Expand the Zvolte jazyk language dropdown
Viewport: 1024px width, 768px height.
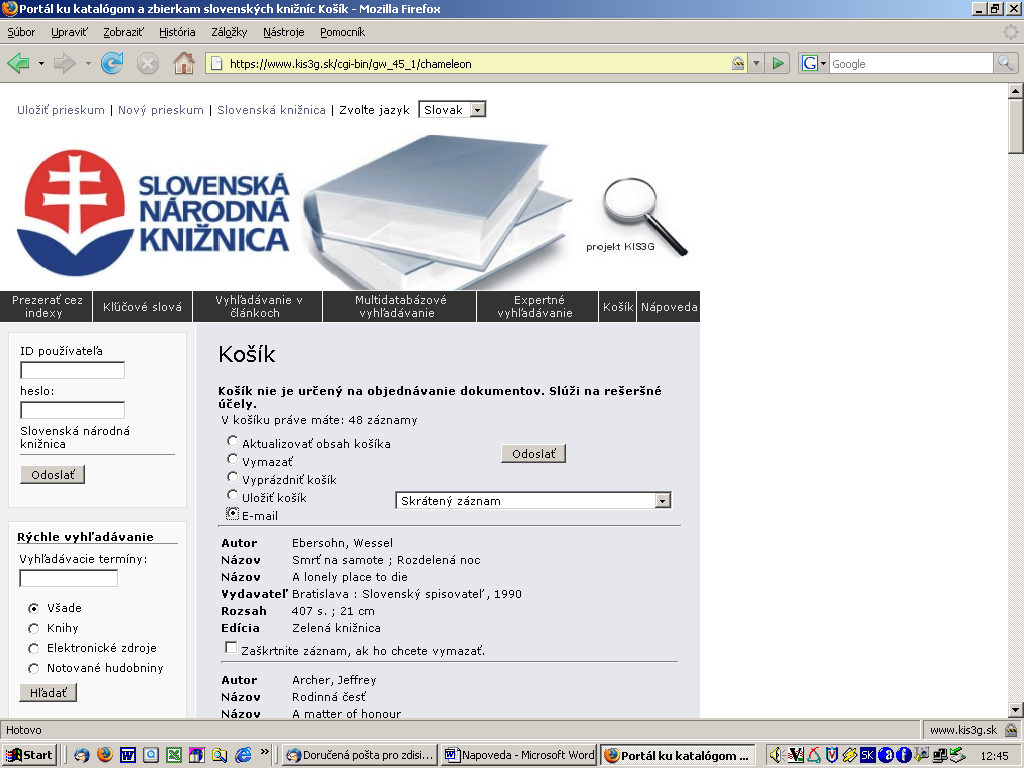pos(477,110)
